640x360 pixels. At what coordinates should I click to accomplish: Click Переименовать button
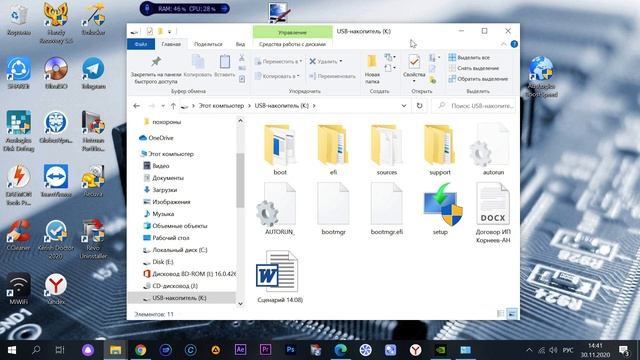click(x=332, y=76)
